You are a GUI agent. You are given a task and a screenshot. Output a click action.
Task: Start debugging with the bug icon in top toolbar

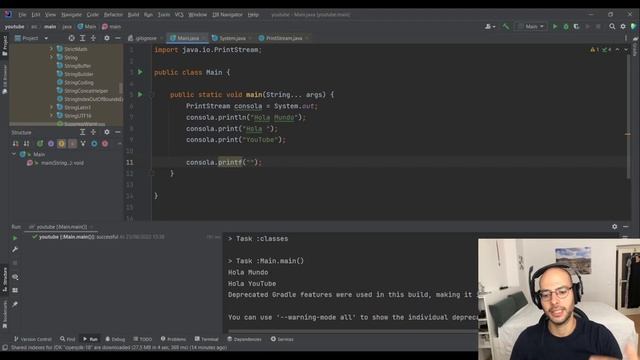click(566, 27)
